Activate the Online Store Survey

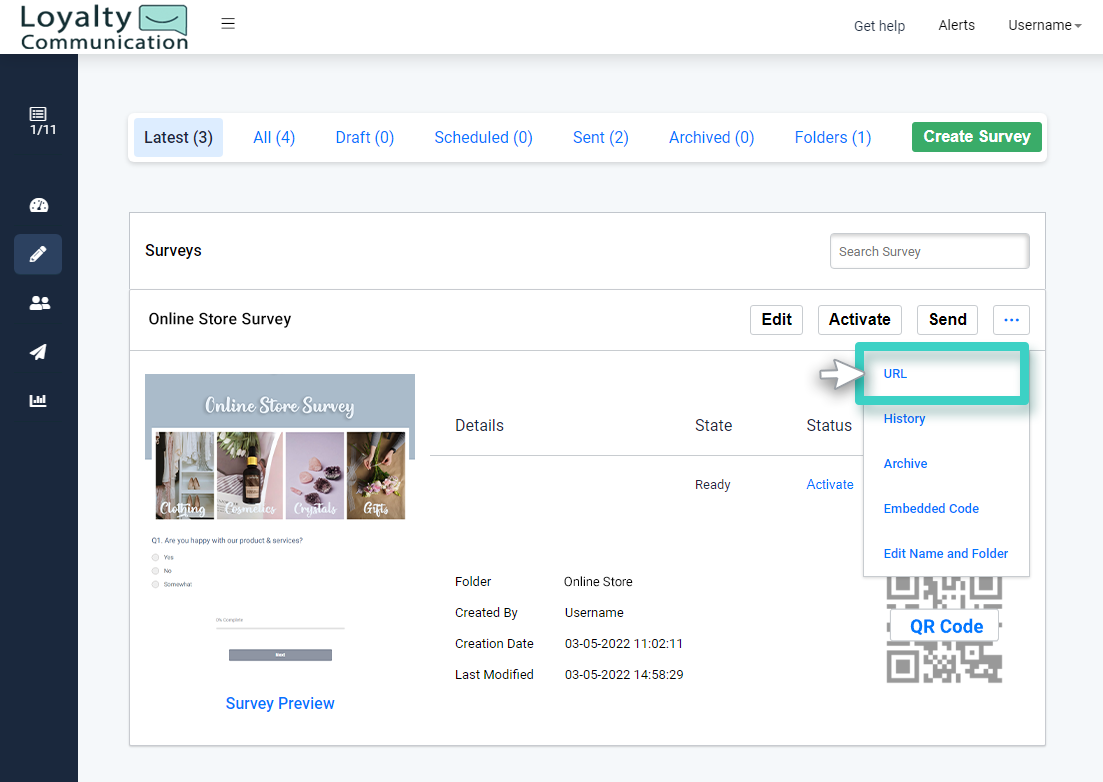[x=859, y=319]
